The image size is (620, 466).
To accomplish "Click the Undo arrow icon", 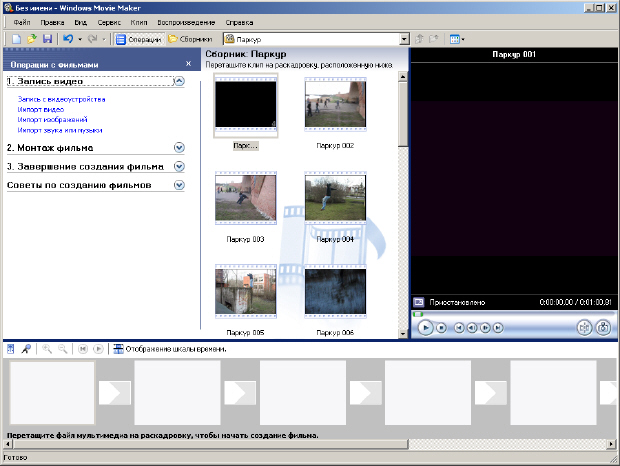I will pos(66,39).
